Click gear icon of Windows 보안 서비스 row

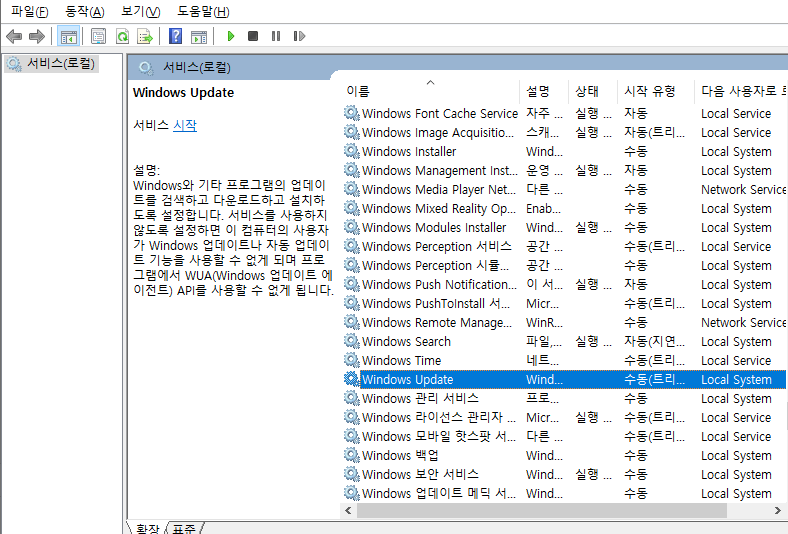click(352, 474)
